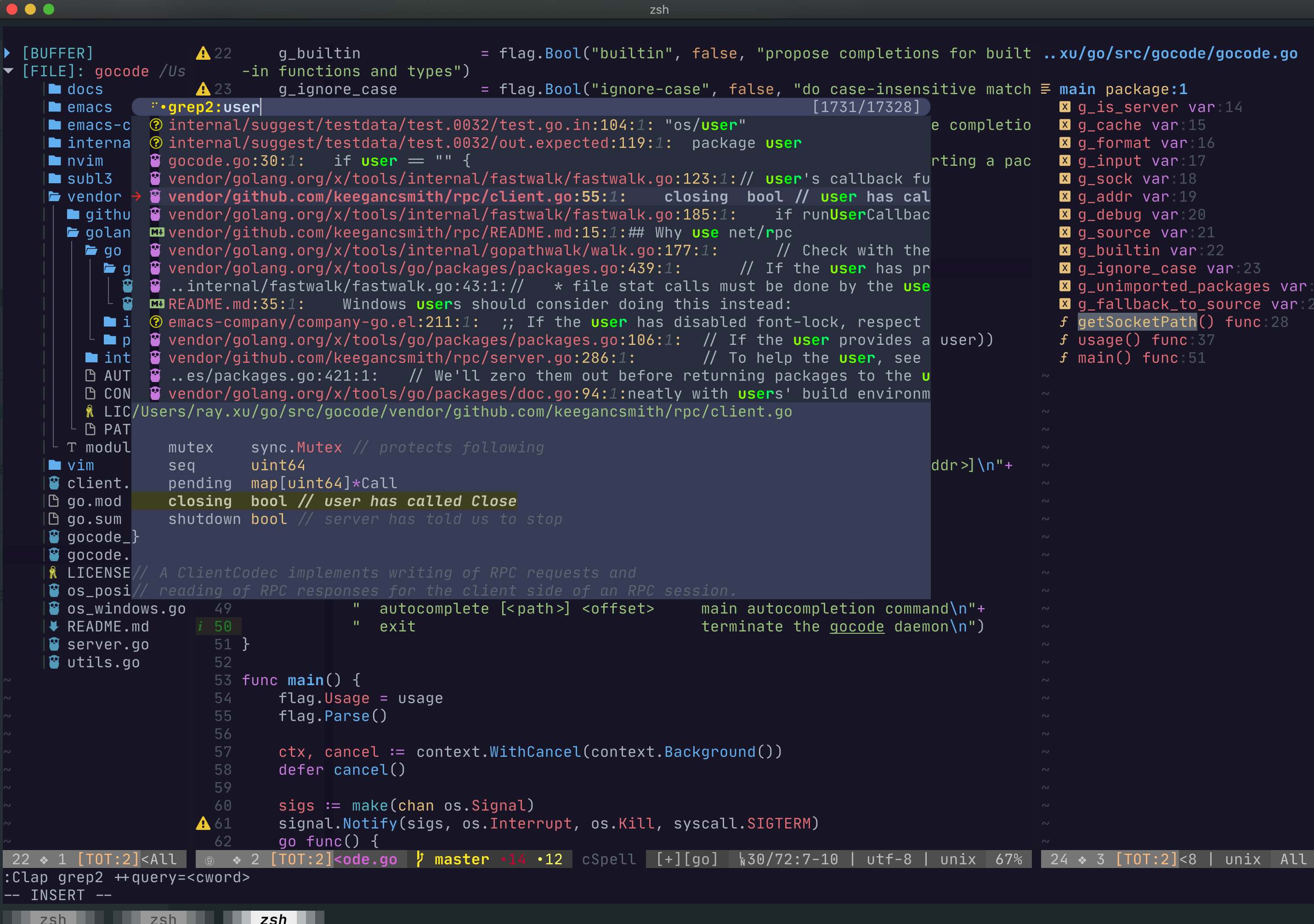
Task: Click warning icon beside line 61
Action: click(203, 823)
